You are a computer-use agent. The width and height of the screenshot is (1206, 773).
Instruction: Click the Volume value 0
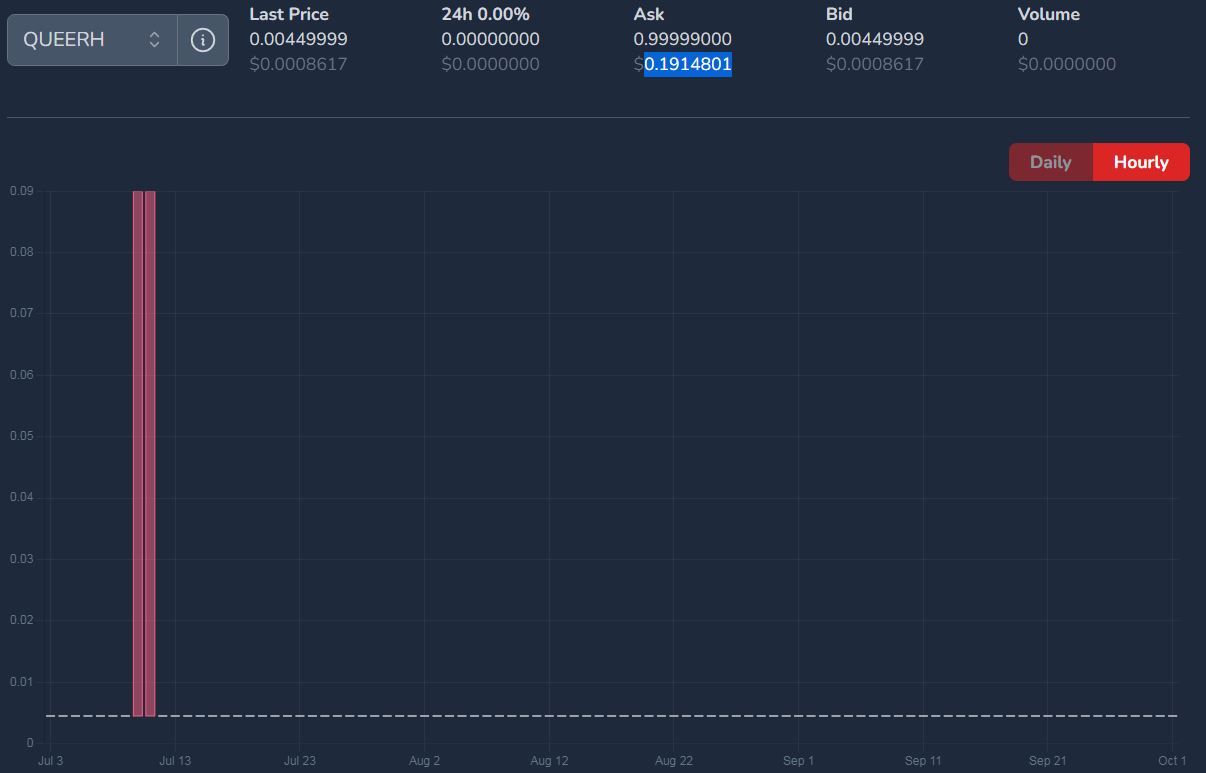1023,39
